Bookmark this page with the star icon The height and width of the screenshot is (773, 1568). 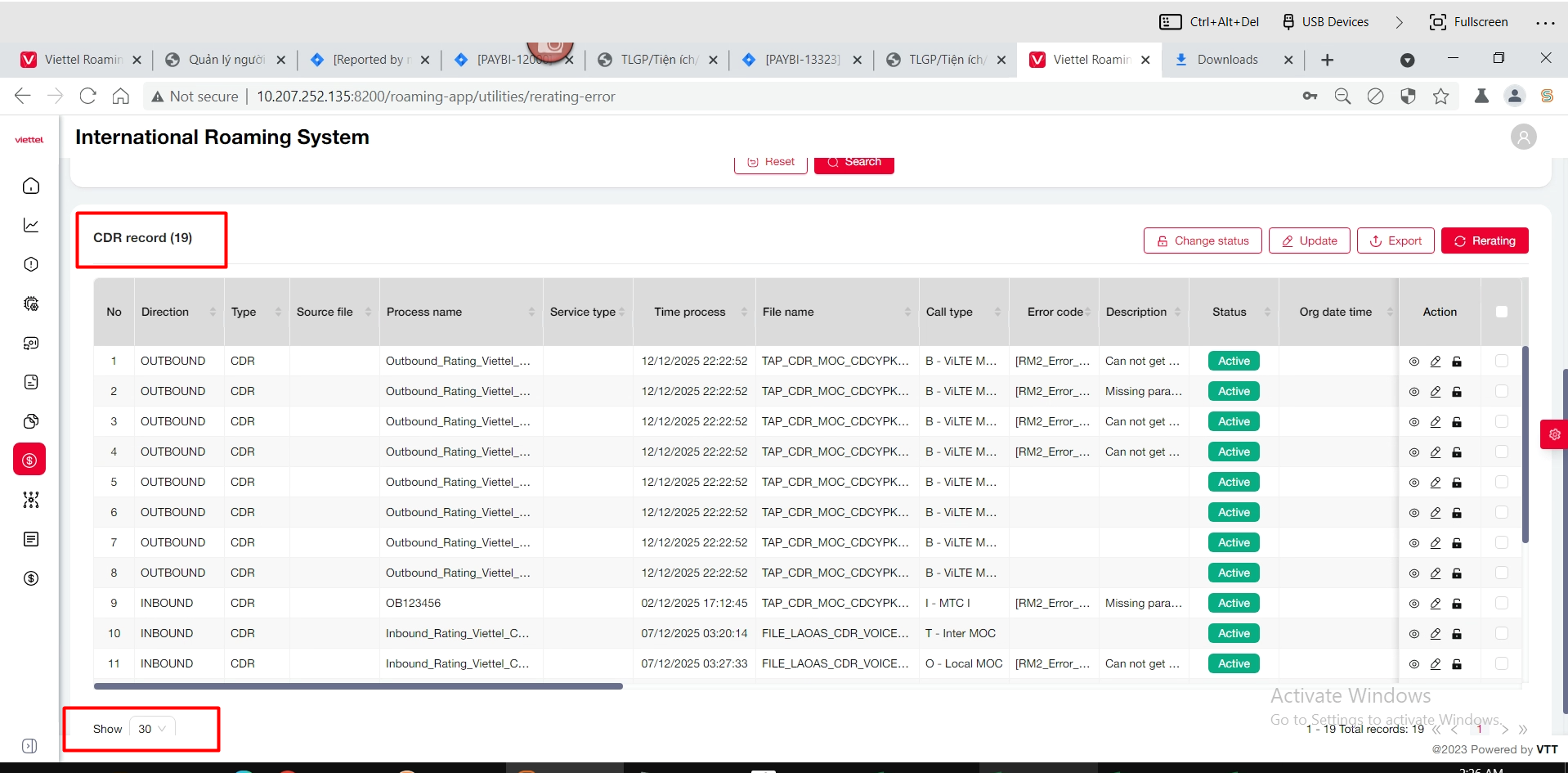click(x=1440, y=97)
